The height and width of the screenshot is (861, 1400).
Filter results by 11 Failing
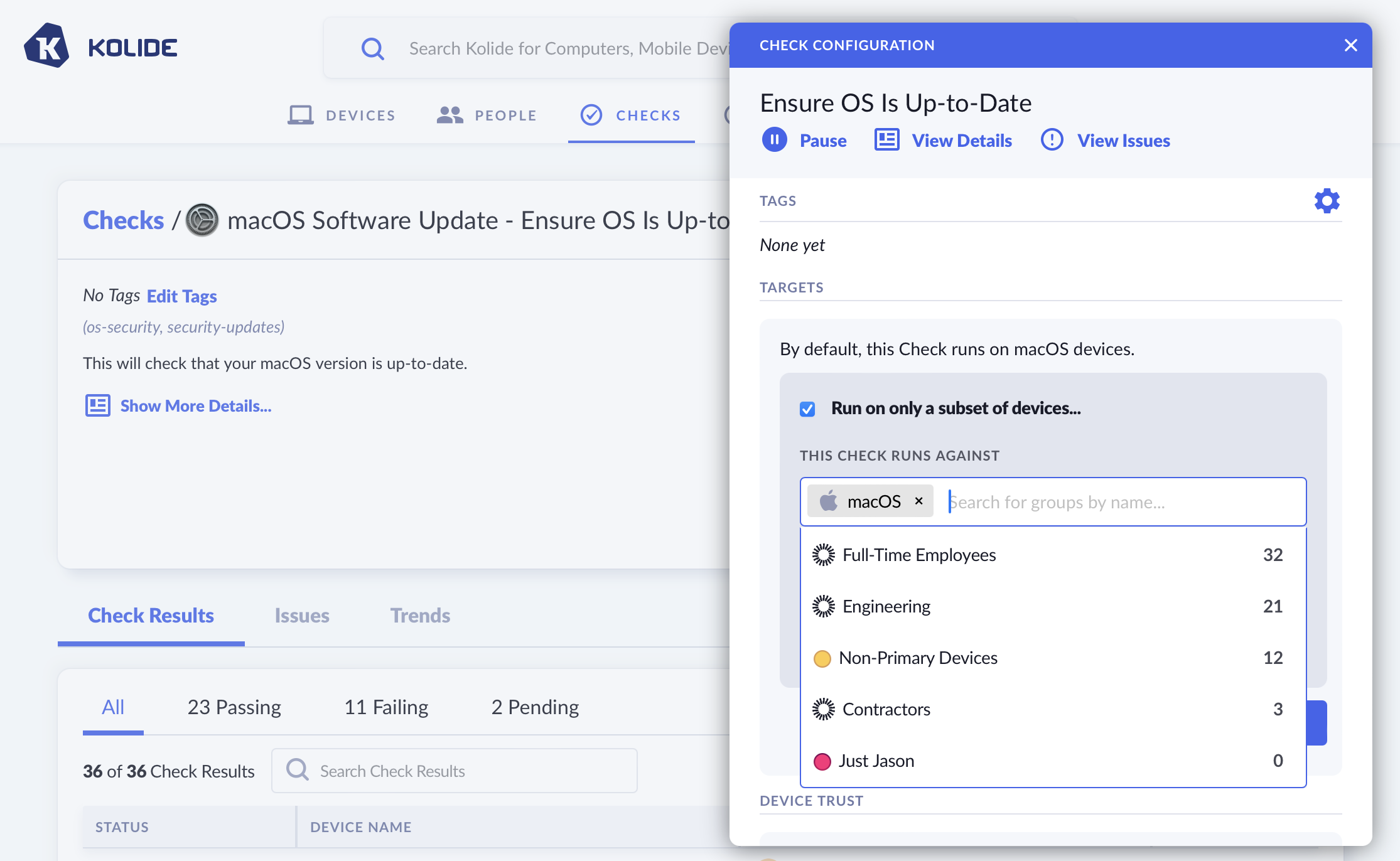(x=386, y=707)
